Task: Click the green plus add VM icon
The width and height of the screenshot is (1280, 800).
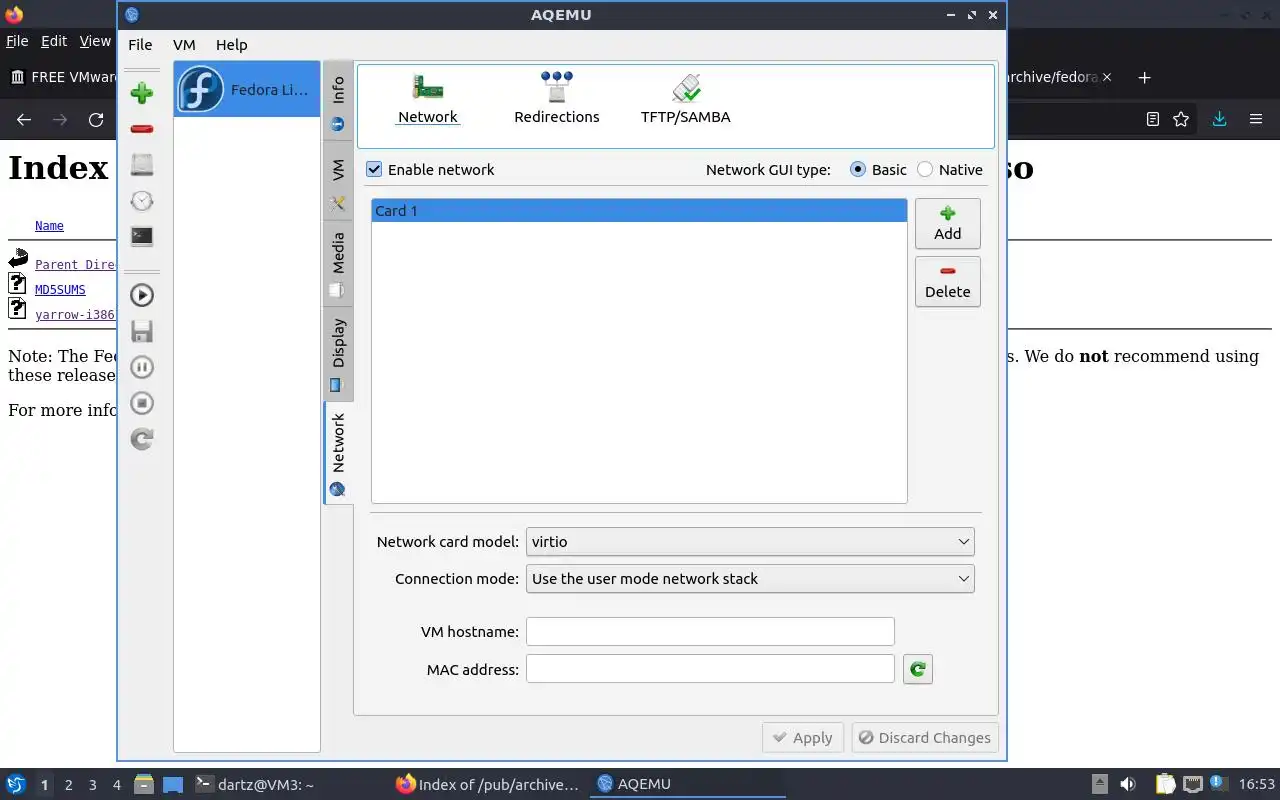Action: (142, 93)
